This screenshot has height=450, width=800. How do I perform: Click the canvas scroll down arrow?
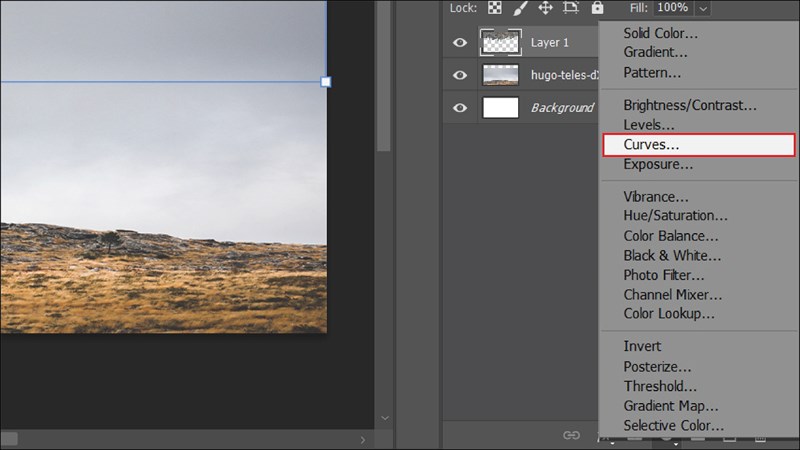pos(385,418)
